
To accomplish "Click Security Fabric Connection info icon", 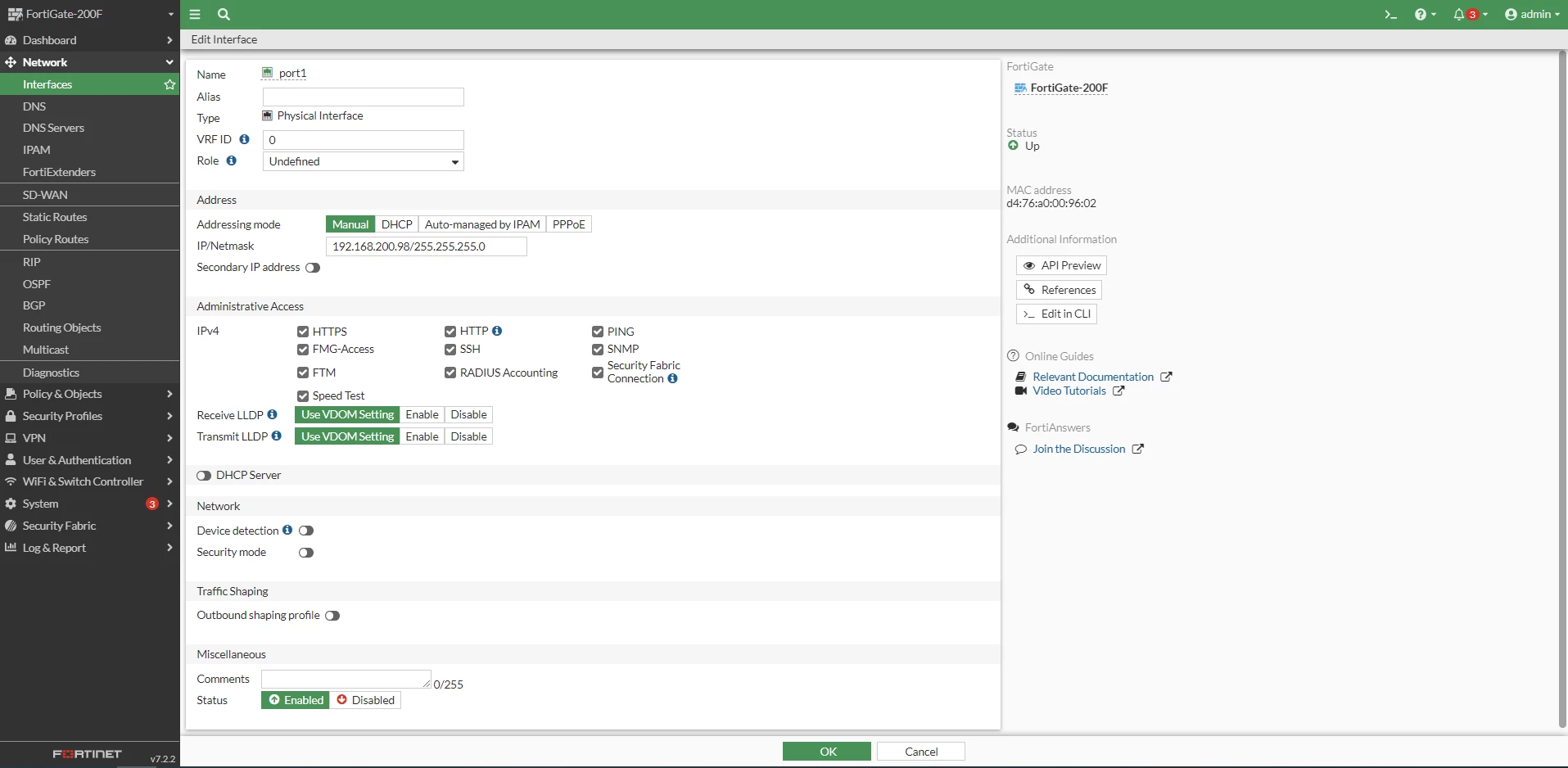I will [672, 378].
